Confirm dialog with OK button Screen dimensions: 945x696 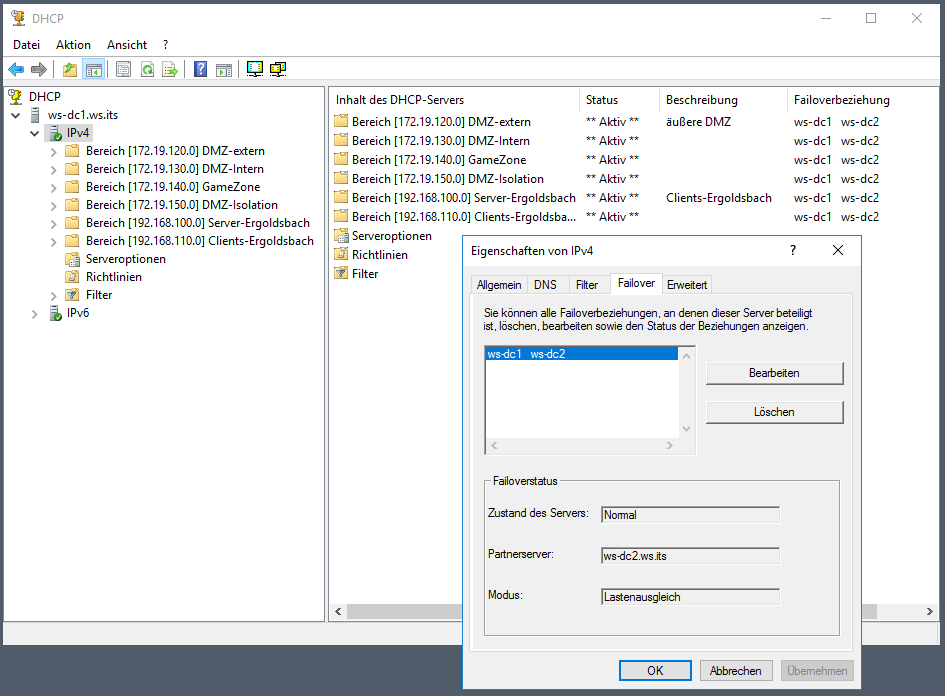pyautogui.click(x=655, y=671)
